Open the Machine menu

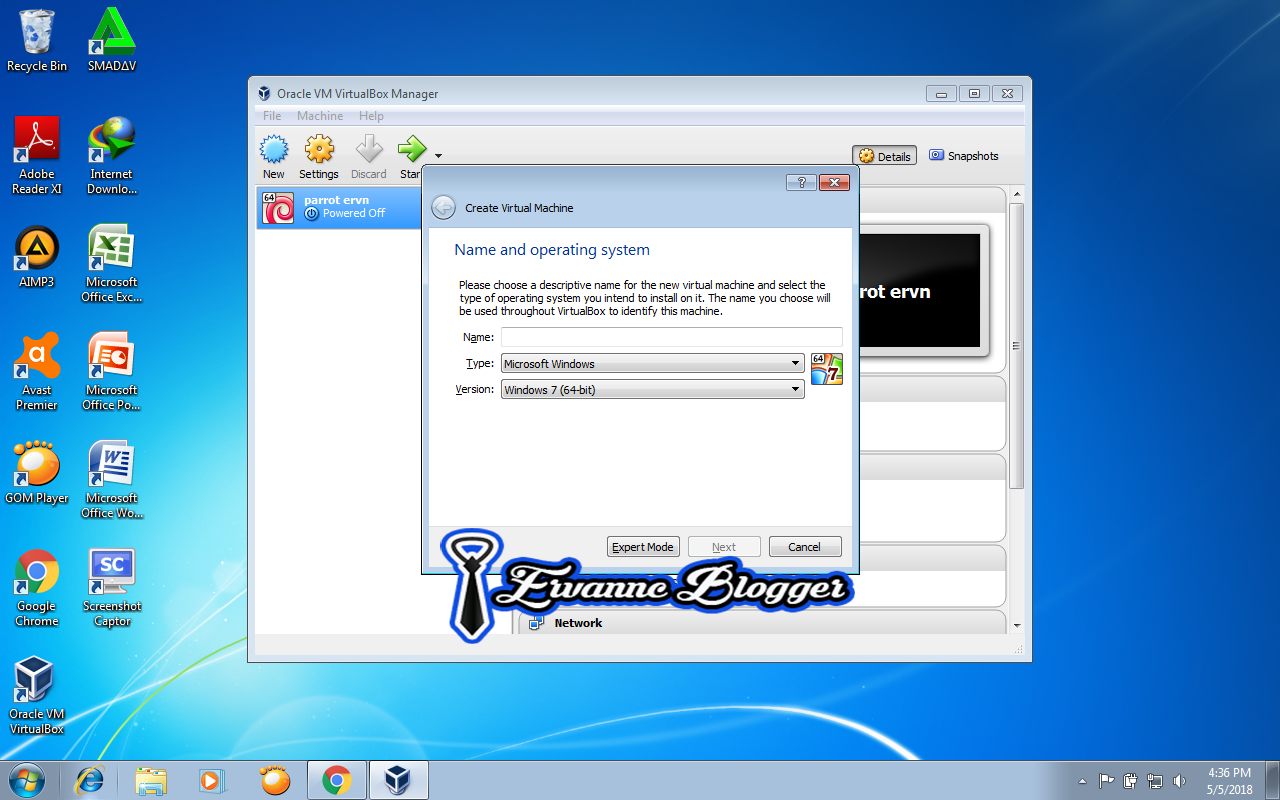click(320, 116)
